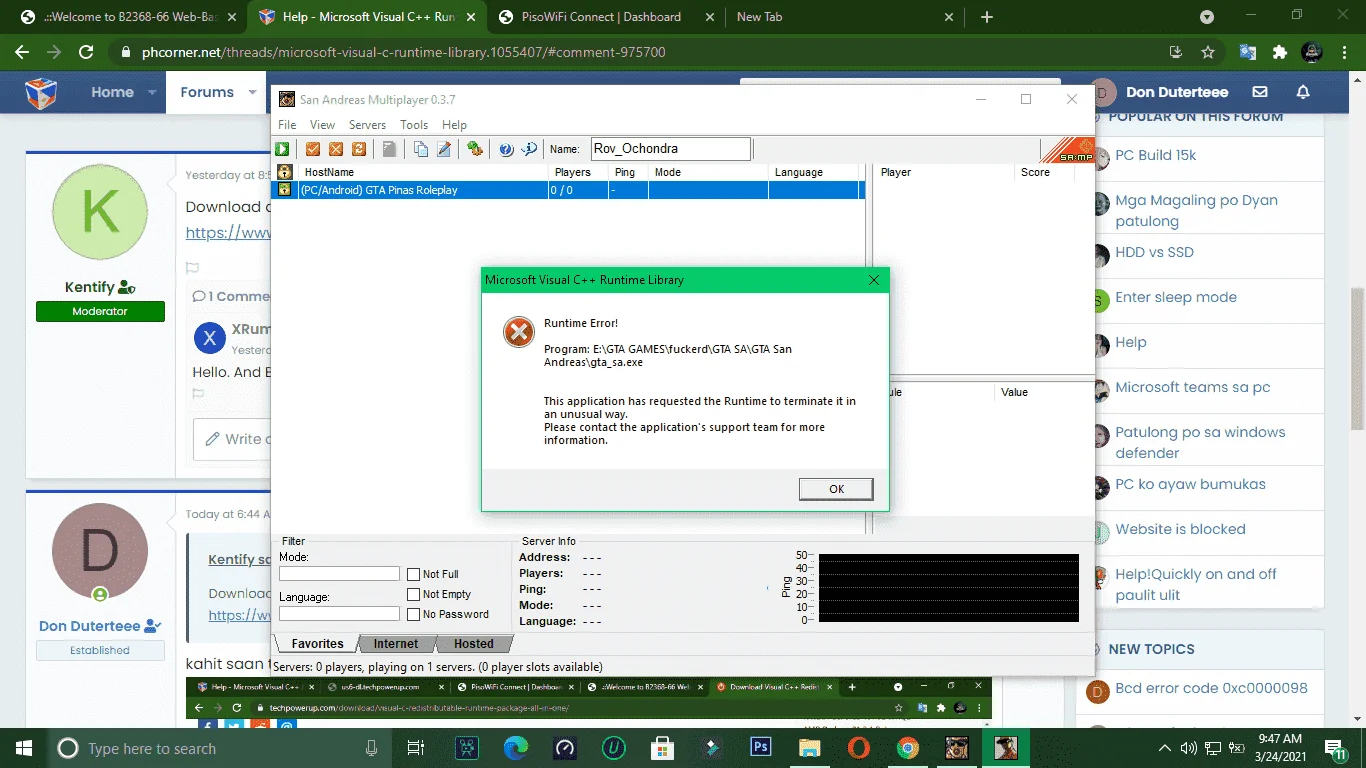
Task: Open the forum inbox envelope icon
Action: tap(1260, 92)
